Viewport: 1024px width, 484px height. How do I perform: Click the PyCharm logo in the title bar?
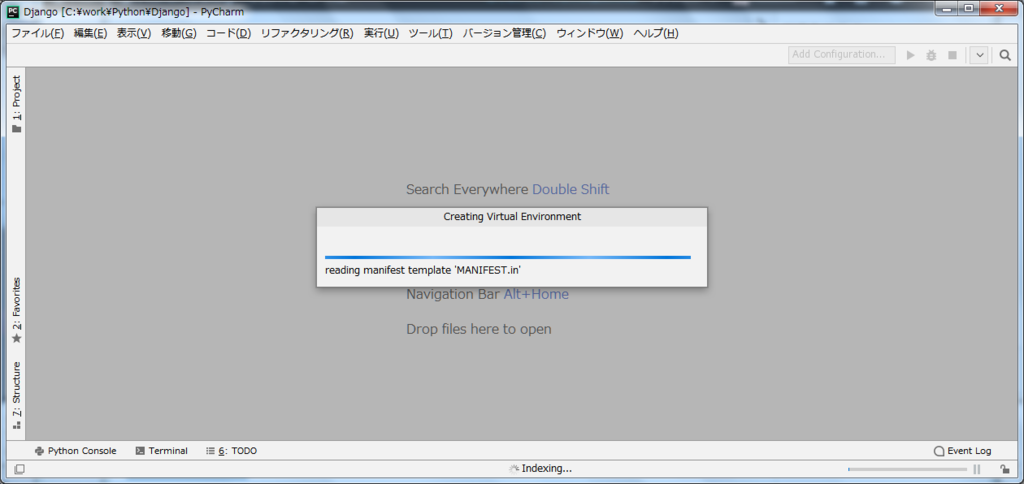(x=12, y=10)
